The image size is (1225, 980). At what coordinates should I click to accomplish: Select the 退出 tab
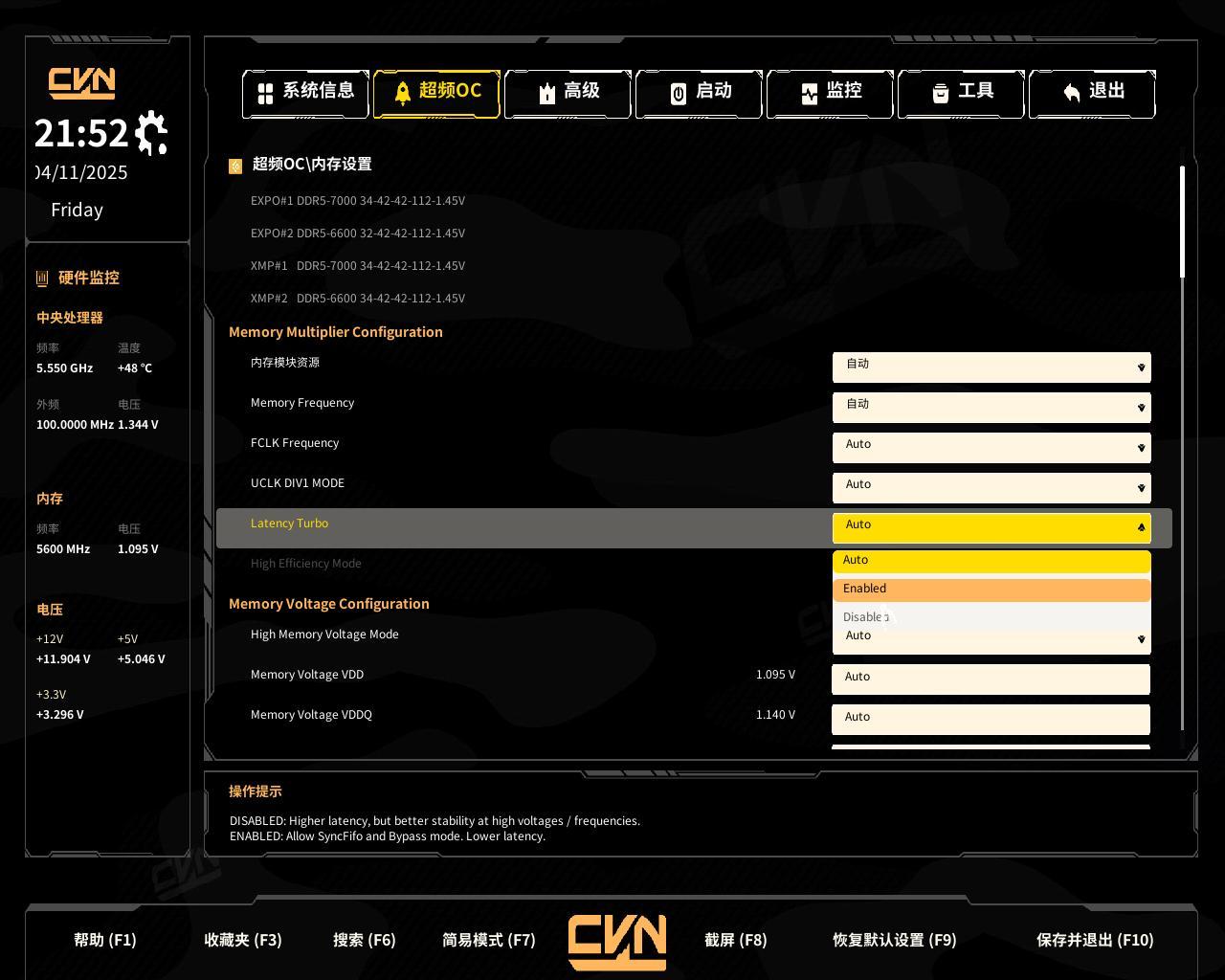(x=1092, y=94)
